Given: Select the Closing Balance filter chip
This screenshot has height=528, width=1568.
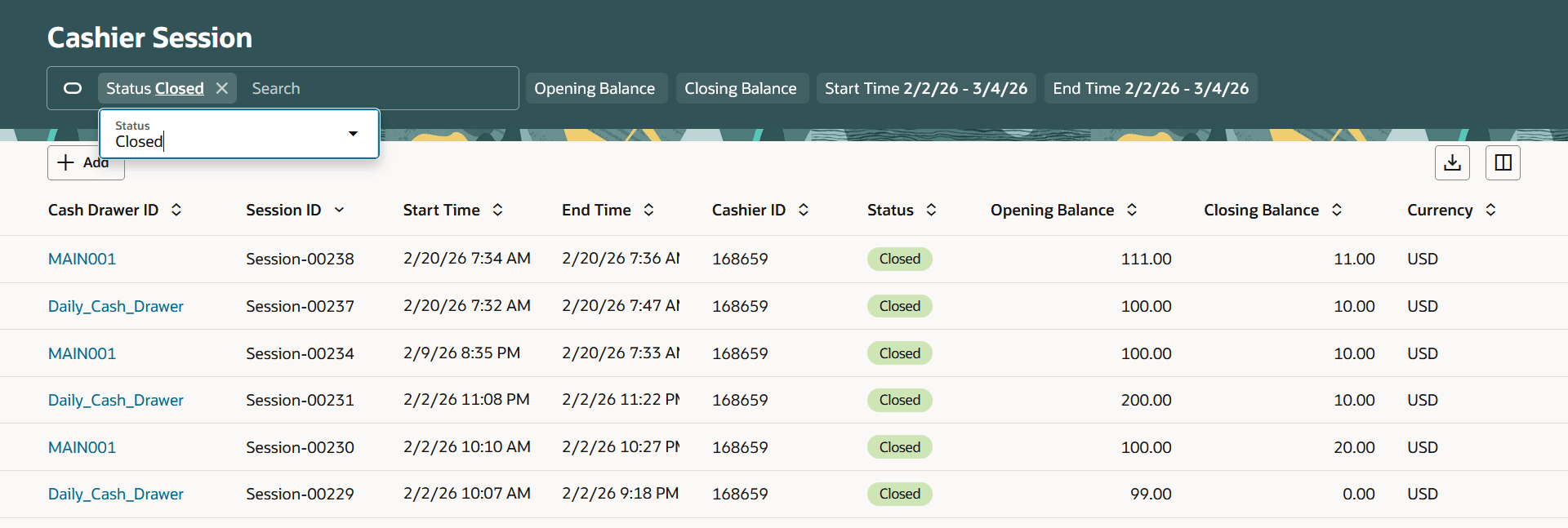Looking at the screenshot, I should click(741, 88).
